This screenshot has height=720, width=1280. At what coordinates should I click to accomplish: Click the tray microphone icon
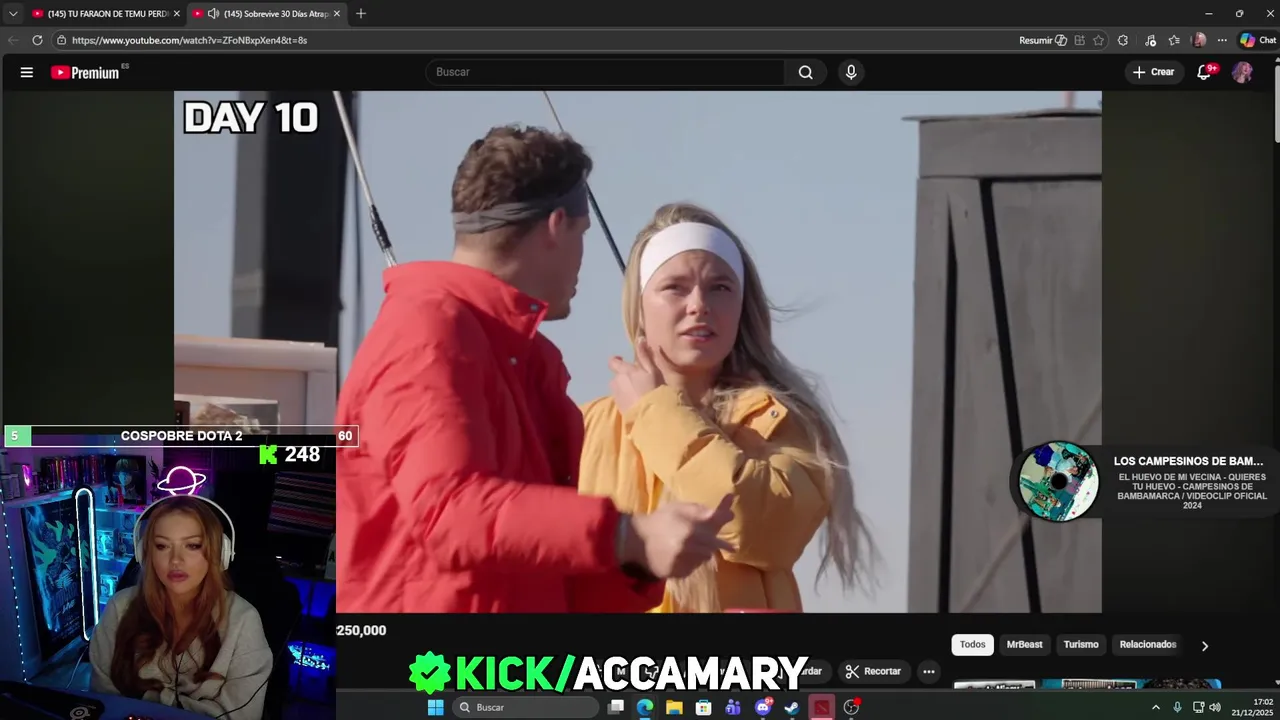1177,707
